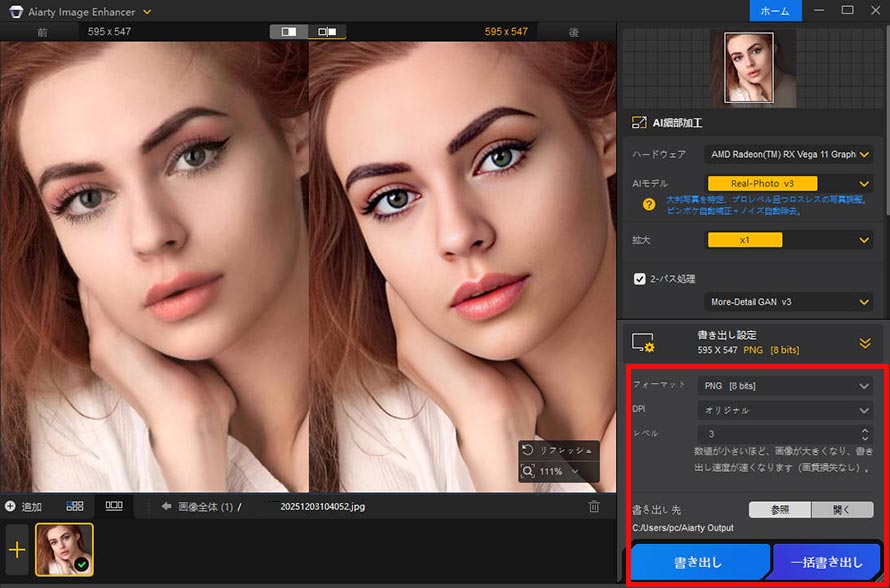Click the 書き出し export button

coord(700,563)
